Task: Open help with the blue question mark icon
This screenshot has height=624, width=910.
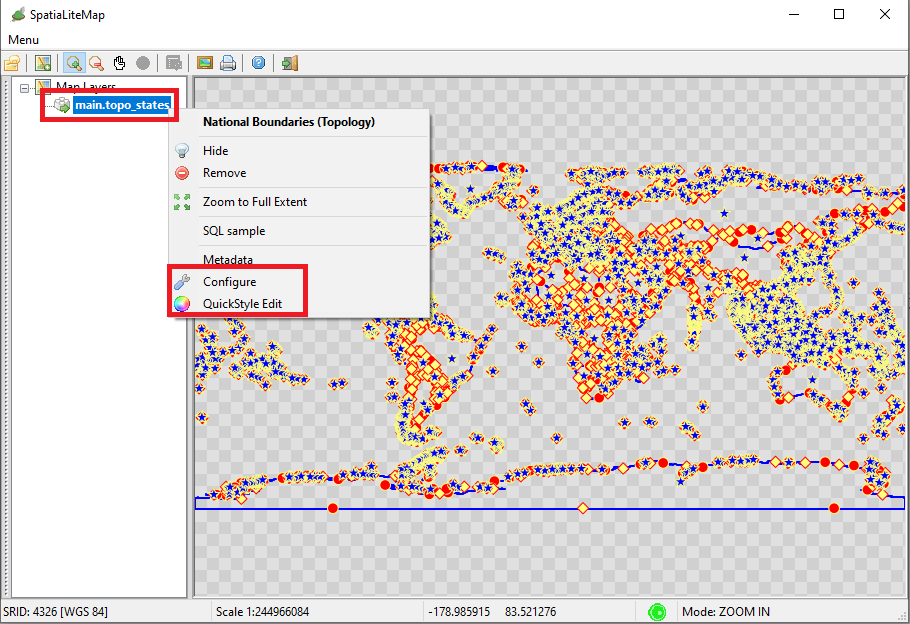Action: (x=258, y=63)
